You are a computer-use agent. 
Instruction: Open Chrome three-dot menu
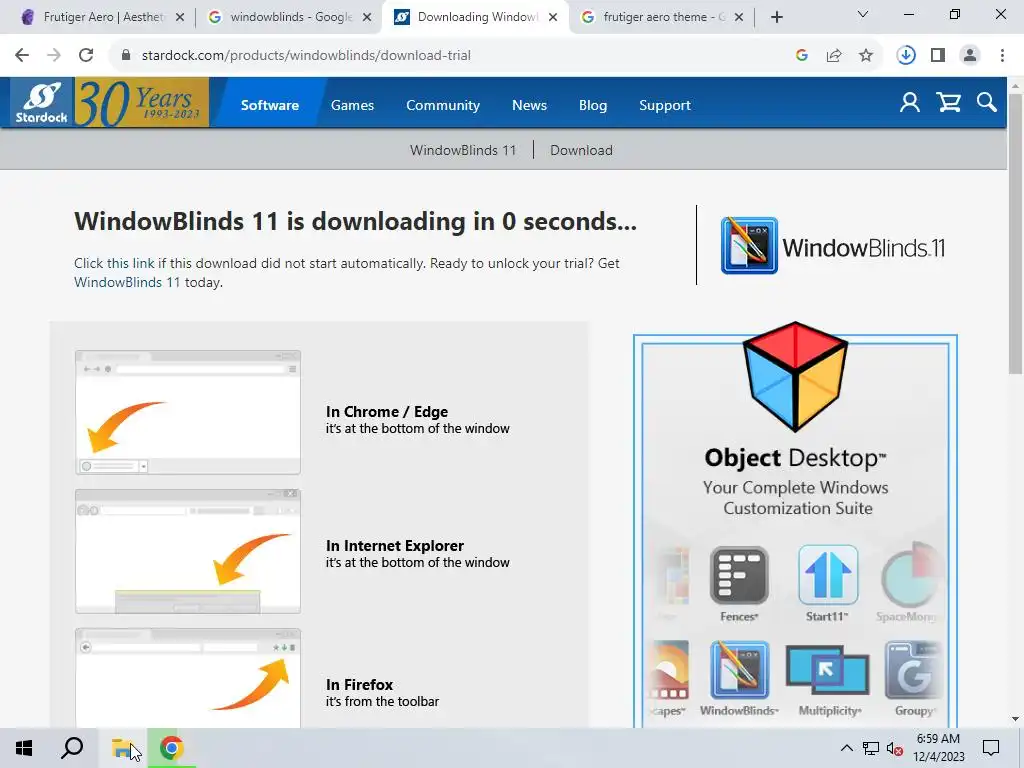[x=1002, y=56]
